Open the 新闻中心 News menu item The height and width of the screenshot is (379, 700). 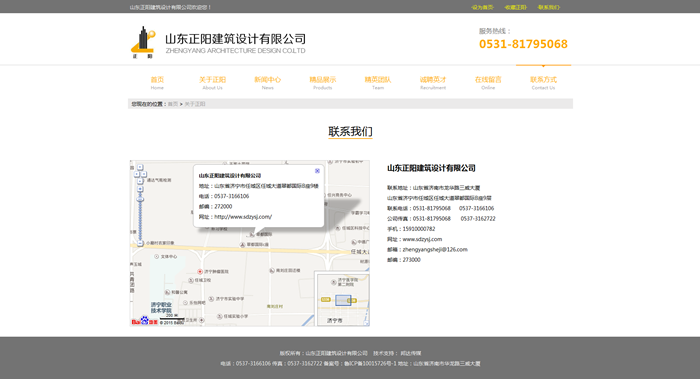(267, 82)
